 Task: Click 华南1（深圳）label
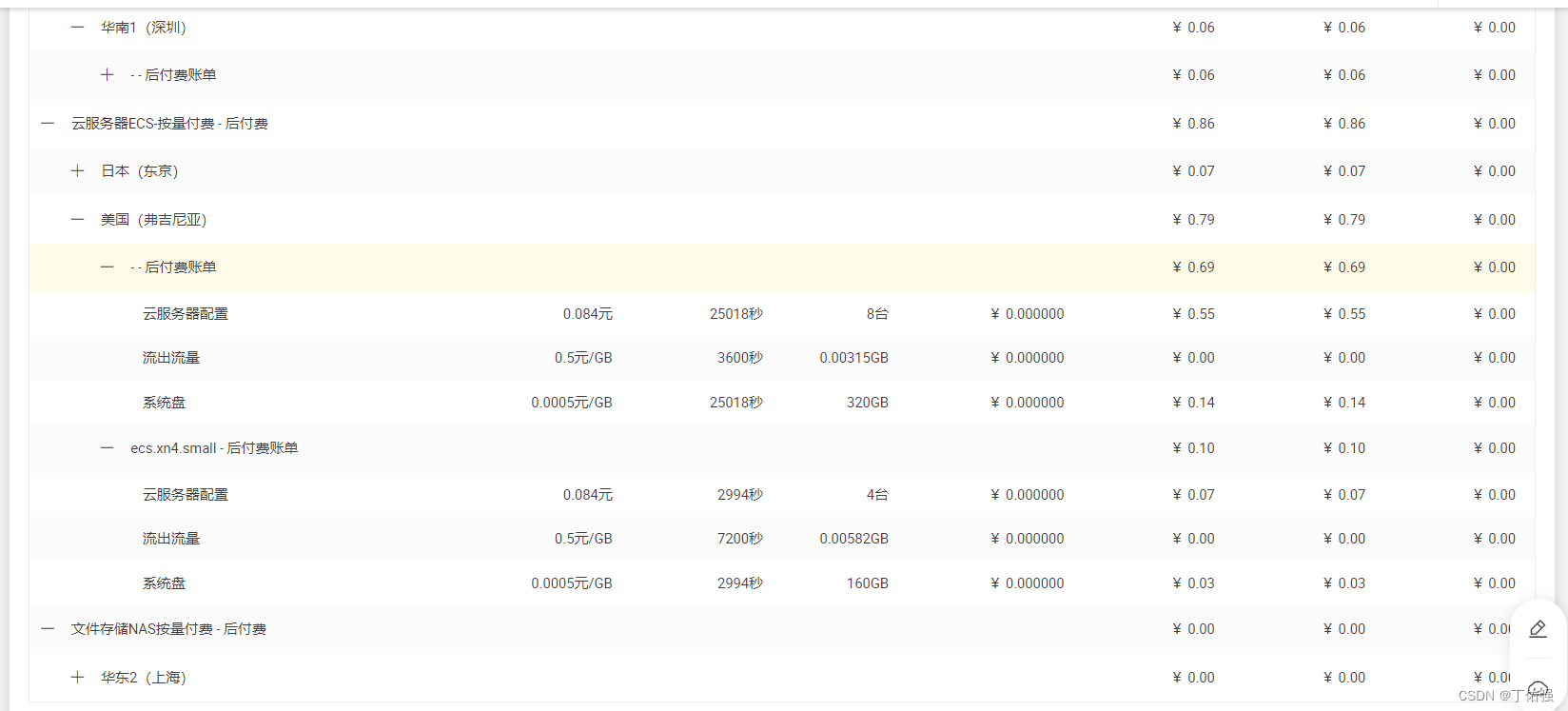pos(143,28)
